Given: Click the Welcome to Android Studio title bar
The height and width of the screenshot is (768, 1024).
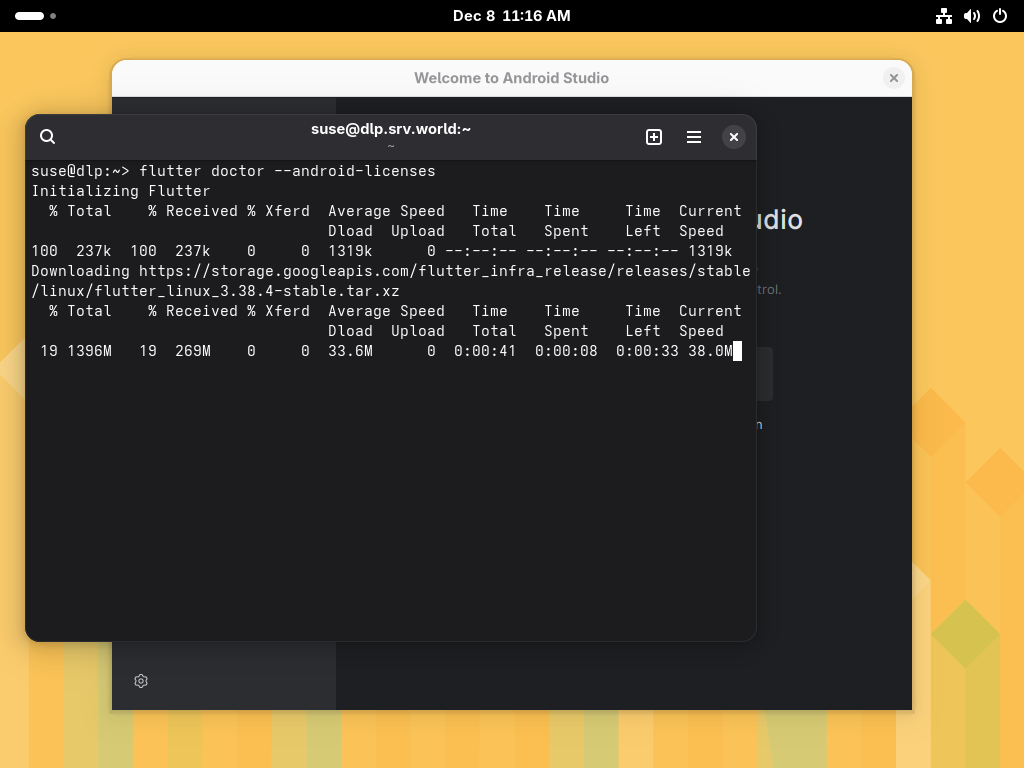Looking at the screenshot, I should pyautogui.click(x=512, y=78).
